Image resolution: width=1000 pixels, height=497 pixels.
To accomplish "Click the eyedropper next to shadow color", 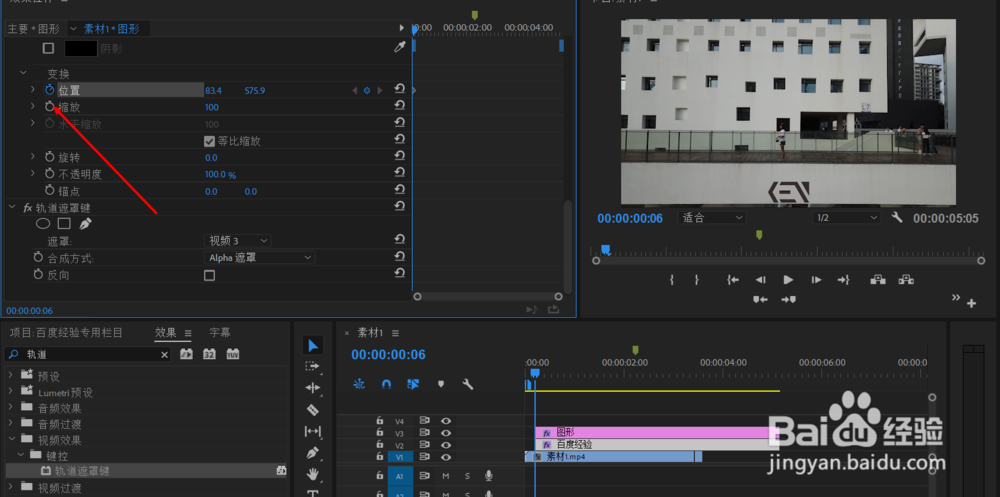I will 400,47.
